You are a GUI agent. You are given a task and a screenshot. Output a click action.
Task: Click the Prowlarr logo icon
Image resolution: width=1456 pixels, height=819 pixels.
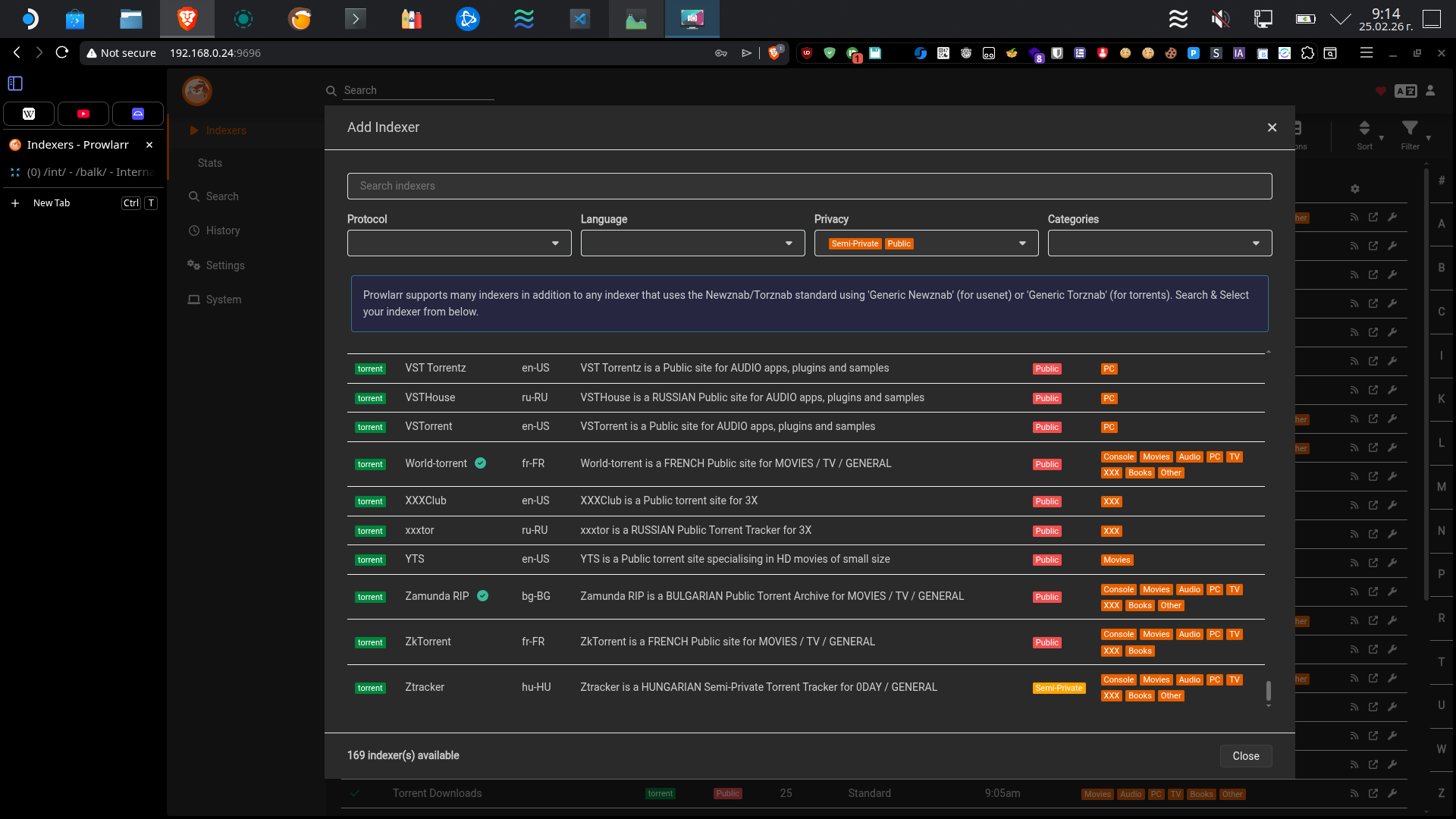tap(197, 91)
